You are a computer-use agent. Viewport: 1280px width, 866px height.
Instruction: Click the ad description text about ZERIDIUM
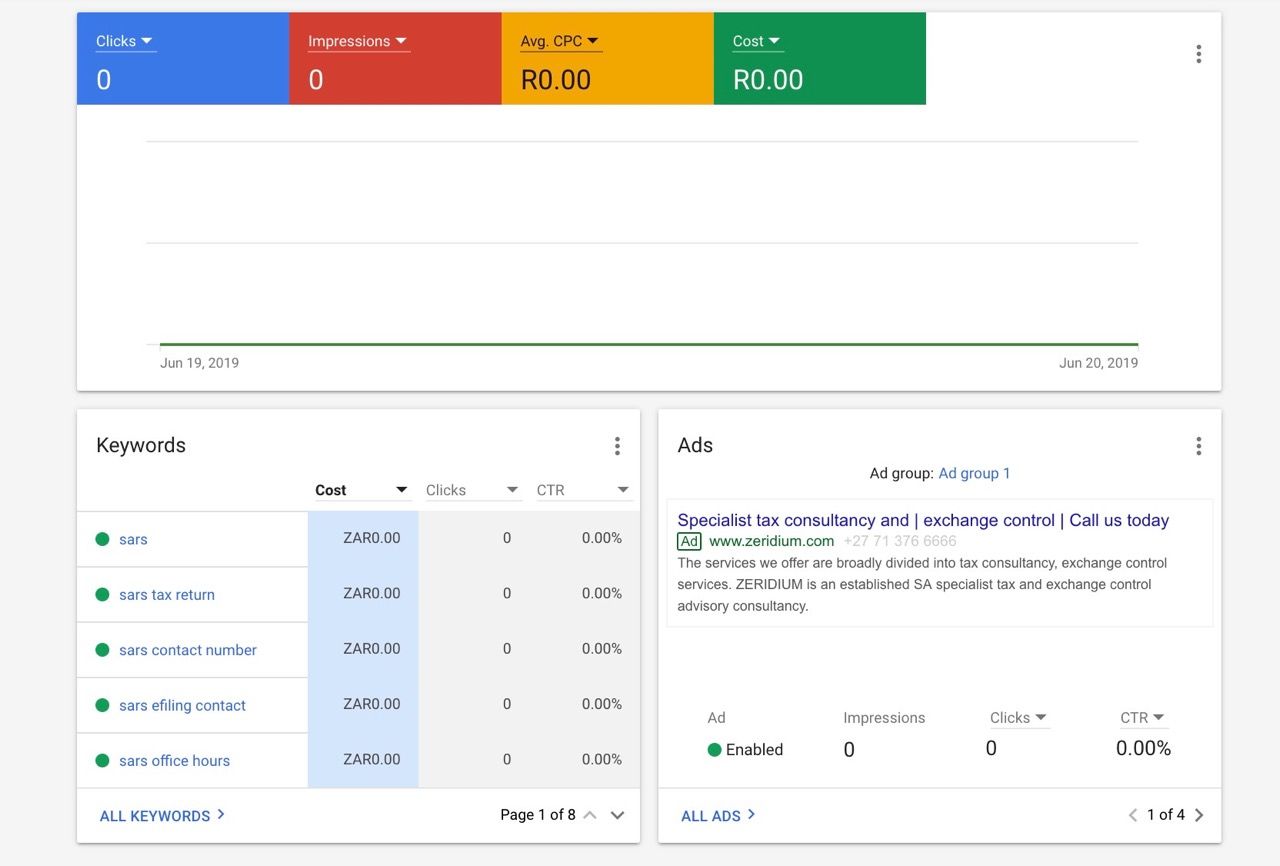[922, 584]
